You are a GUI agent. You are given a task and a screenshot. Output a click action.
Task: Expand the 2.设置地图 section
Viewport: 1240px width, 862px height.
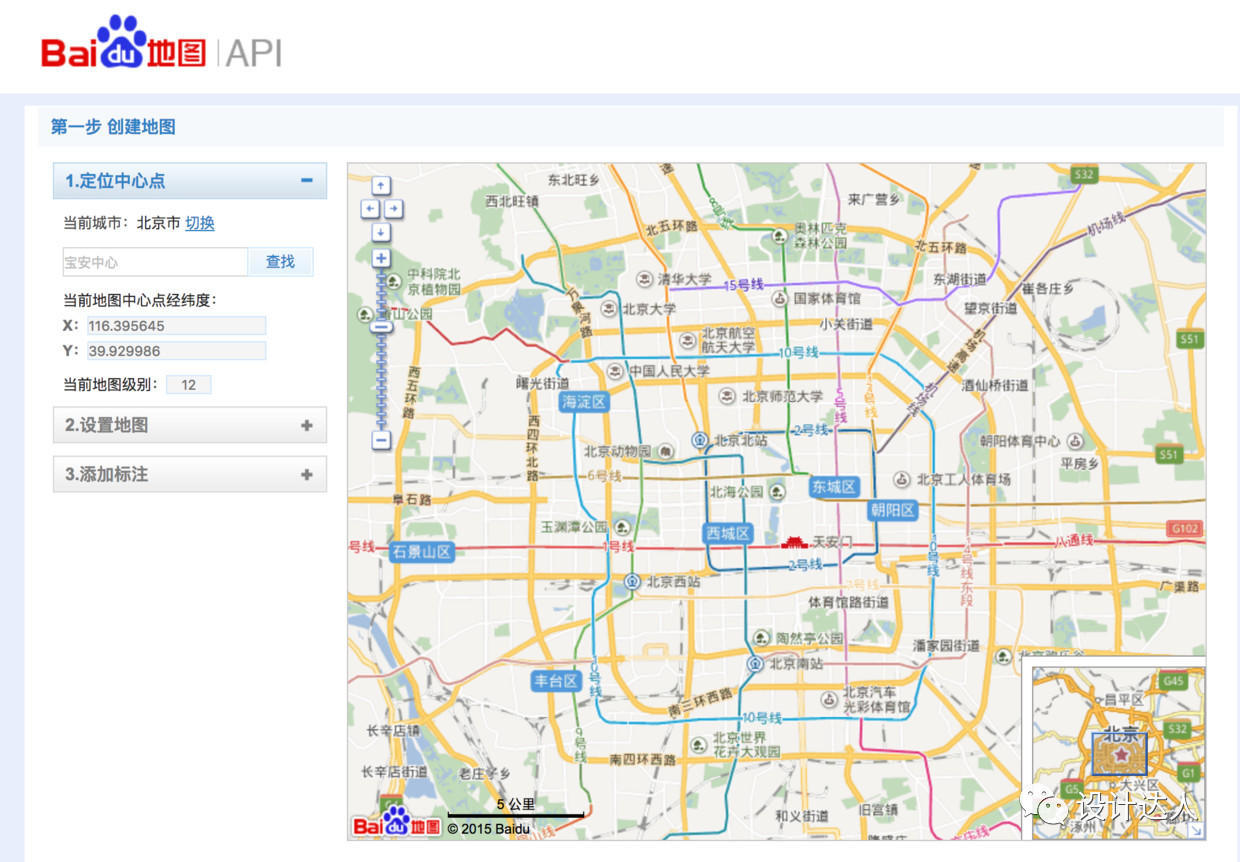[x=306, y=425]
